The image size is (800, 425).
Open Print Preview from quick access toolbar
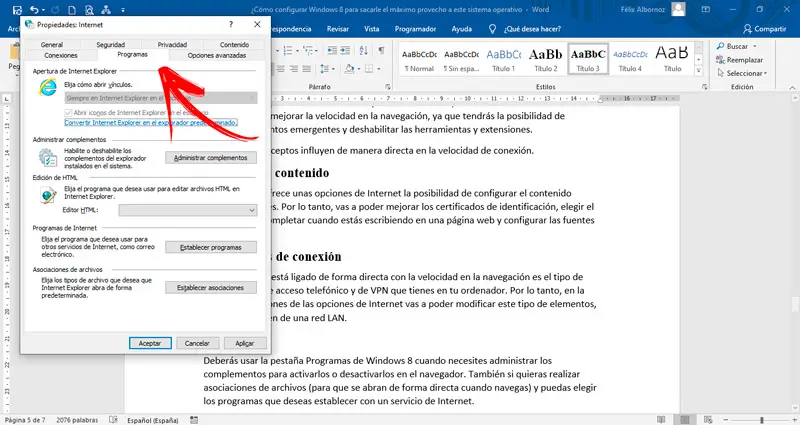click(x=89, y=10)
